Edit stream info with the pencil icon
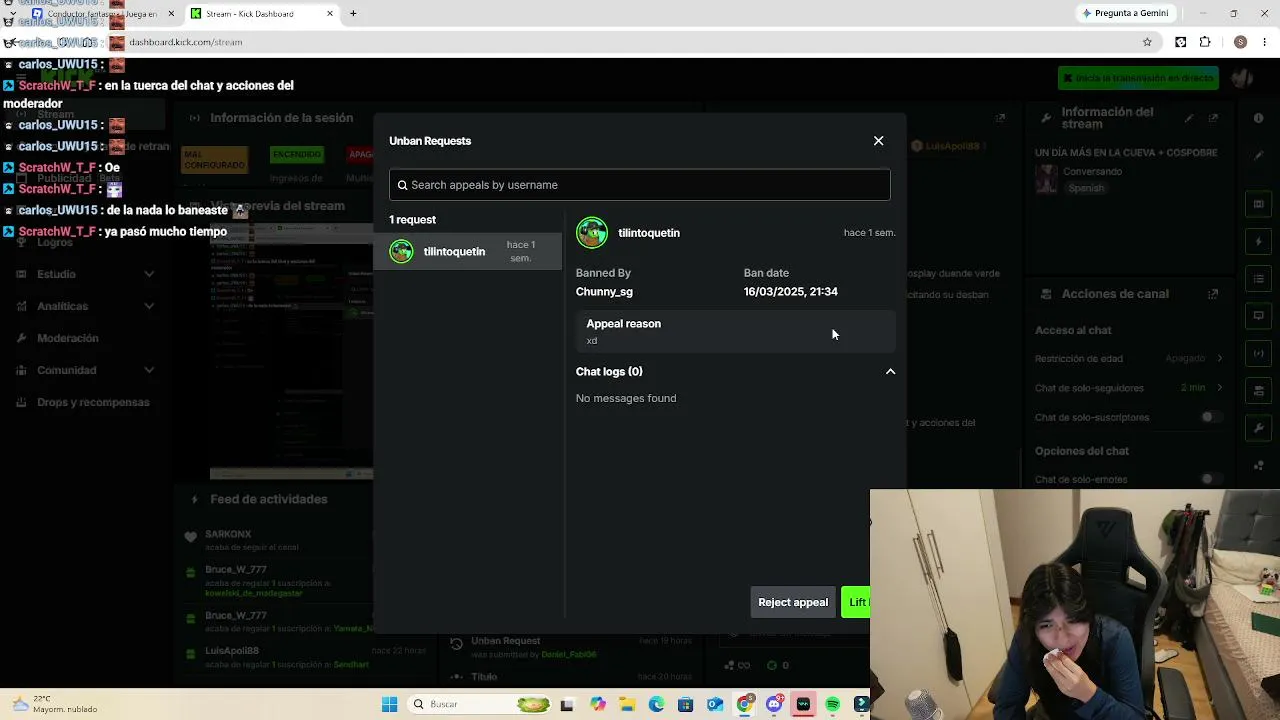This screenshot has width=1280, height=720. pos(1189,118)
